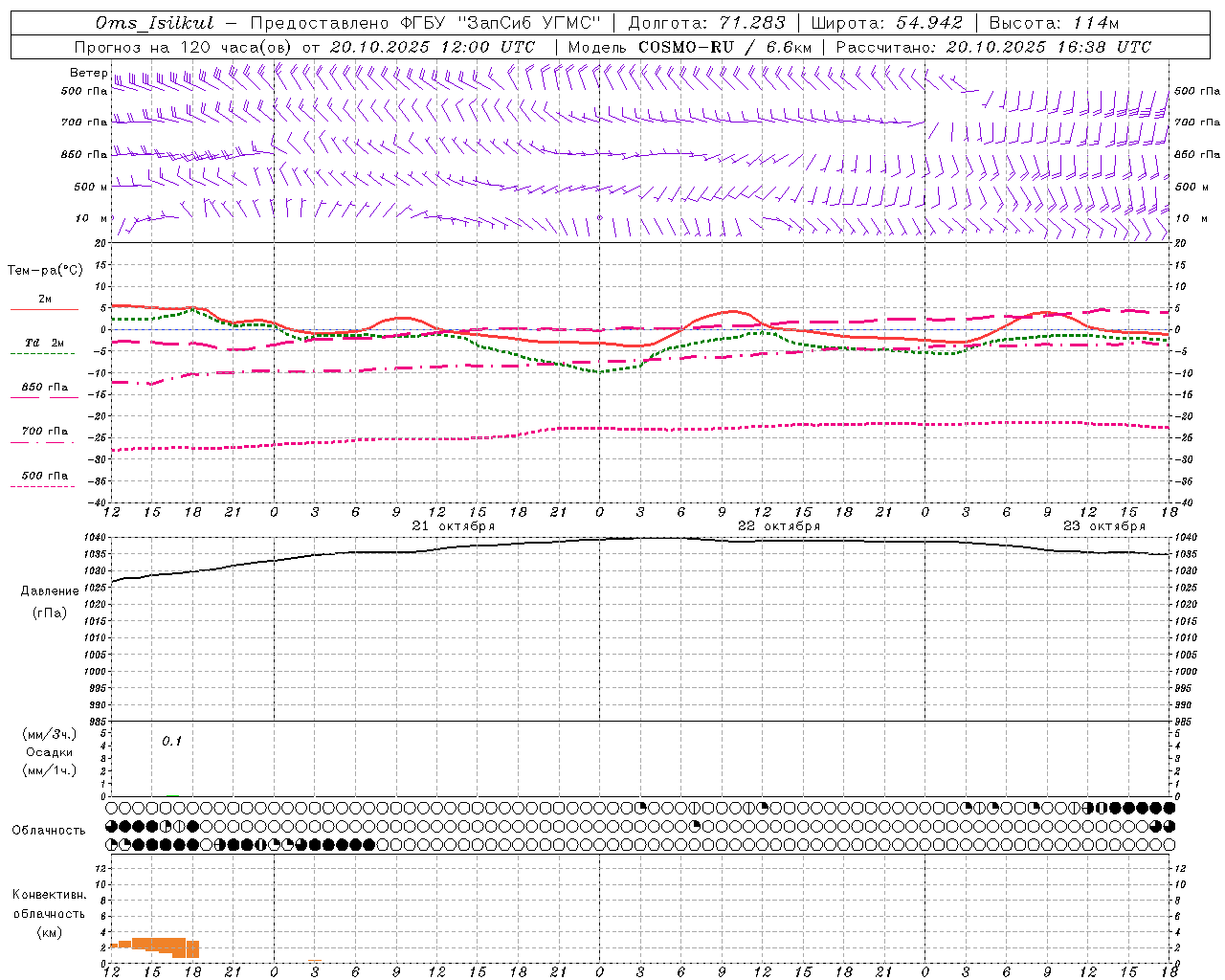The width and height of the screenshot is (1225, 980).
Task: Click the 'Высота: 114м' elevation label
Action: 1054,23
